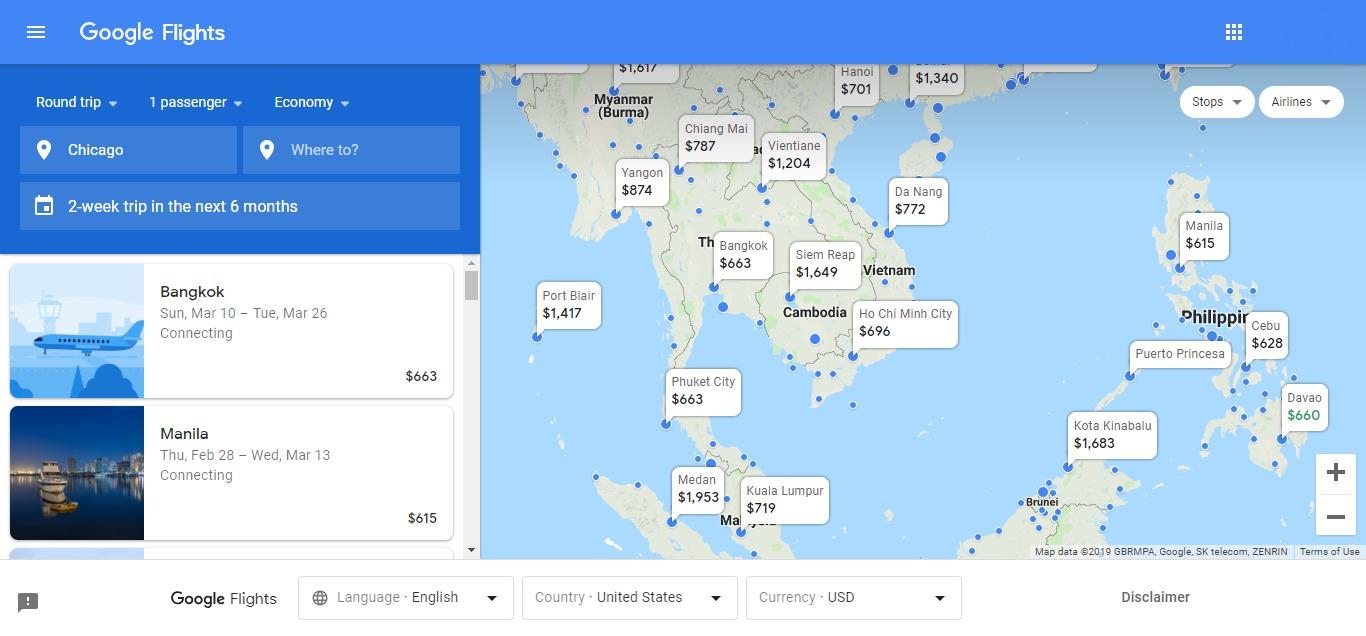The width and height of the screenshot is (1366, 636).
Task: Open the hamburger main menu
Action: coord(36,32)
